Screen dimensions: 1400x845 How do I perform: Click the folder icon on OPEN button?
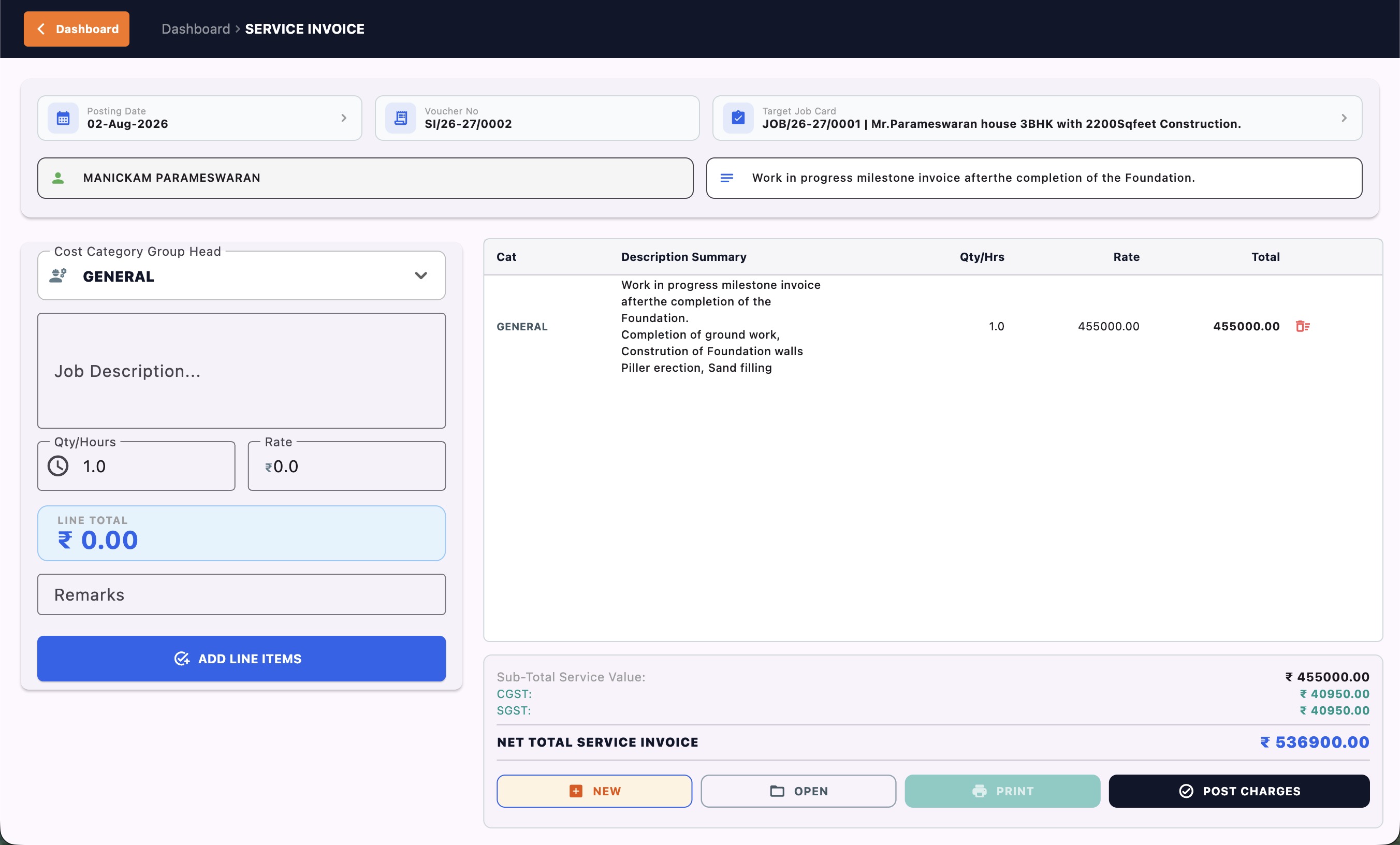click(777, 791)
